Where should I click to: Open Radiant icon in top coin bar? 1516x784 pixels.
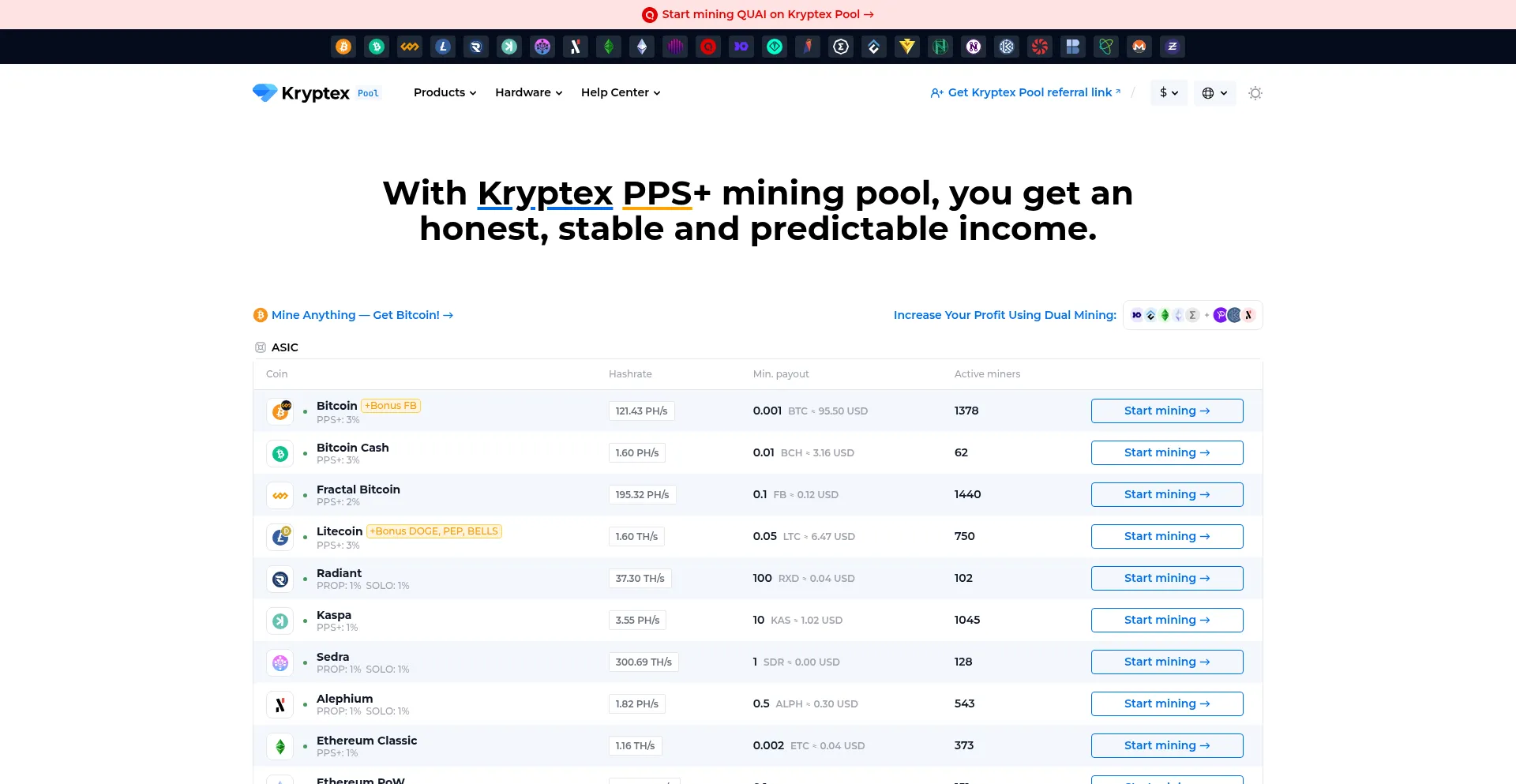tap(476, 47)
